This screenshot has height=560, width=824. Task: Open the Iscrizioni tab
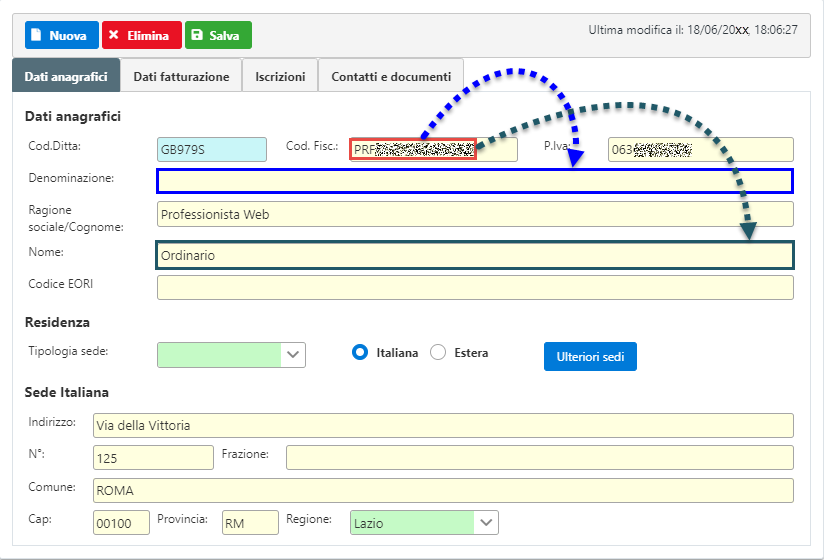pyautogui.click(x=280, y=76)
